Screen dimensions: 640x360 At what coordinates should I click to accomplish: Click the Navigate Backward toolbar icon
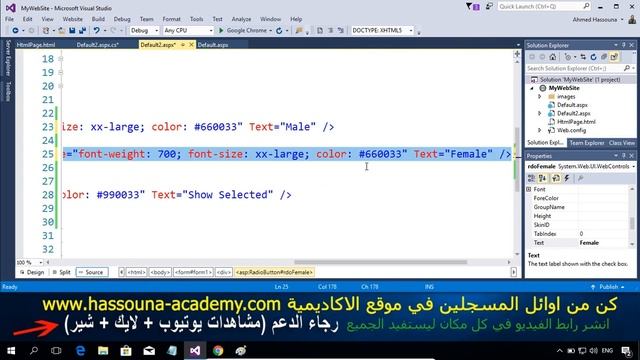tap(15, 31)
